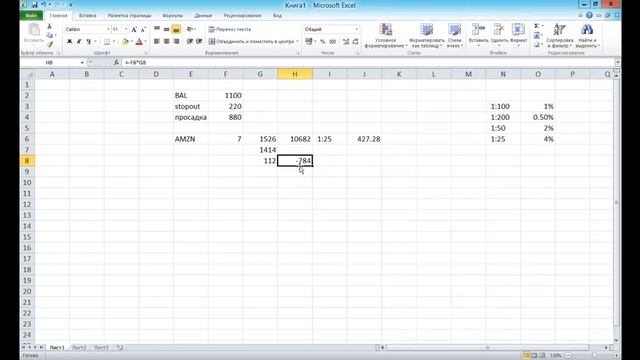Screen dimensions: 640x360
Task: Click the Fill down icon
Action: (537, 36)
